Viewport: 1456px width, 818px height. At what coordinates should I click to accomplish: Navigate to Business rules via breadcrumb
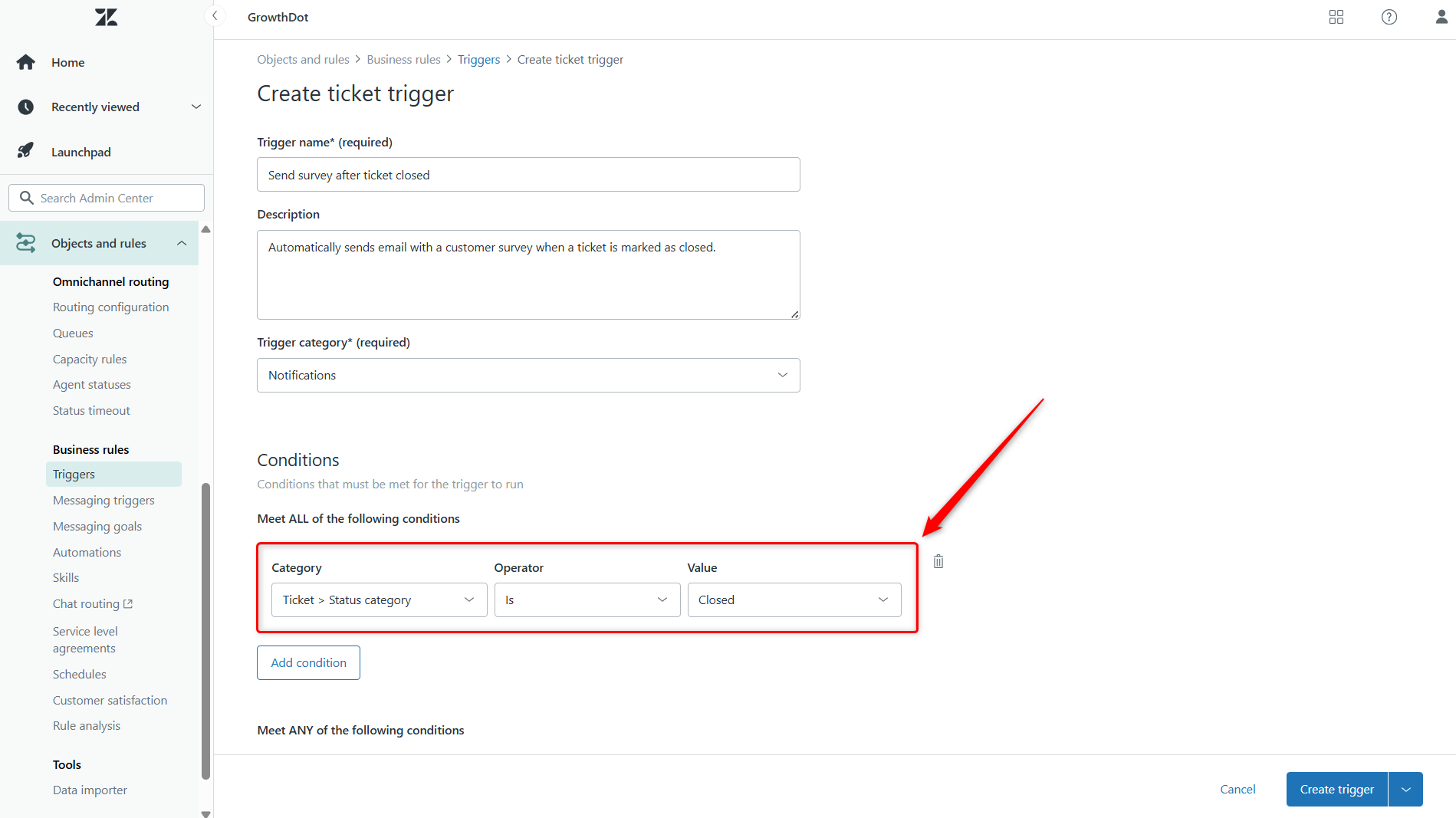coord(403,59)
